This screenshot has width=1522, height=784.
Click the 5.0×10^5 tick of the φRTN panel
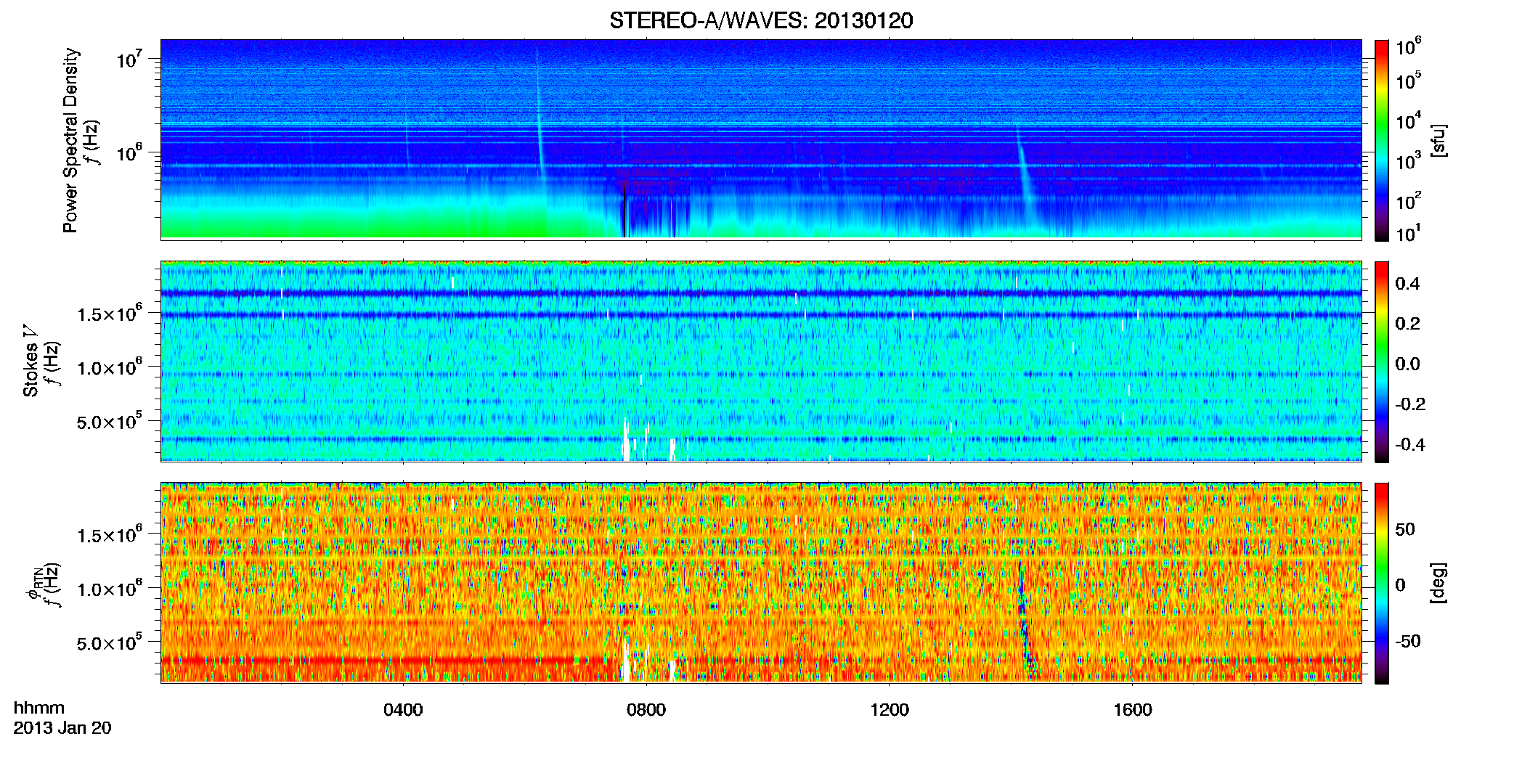coord(109,642)
